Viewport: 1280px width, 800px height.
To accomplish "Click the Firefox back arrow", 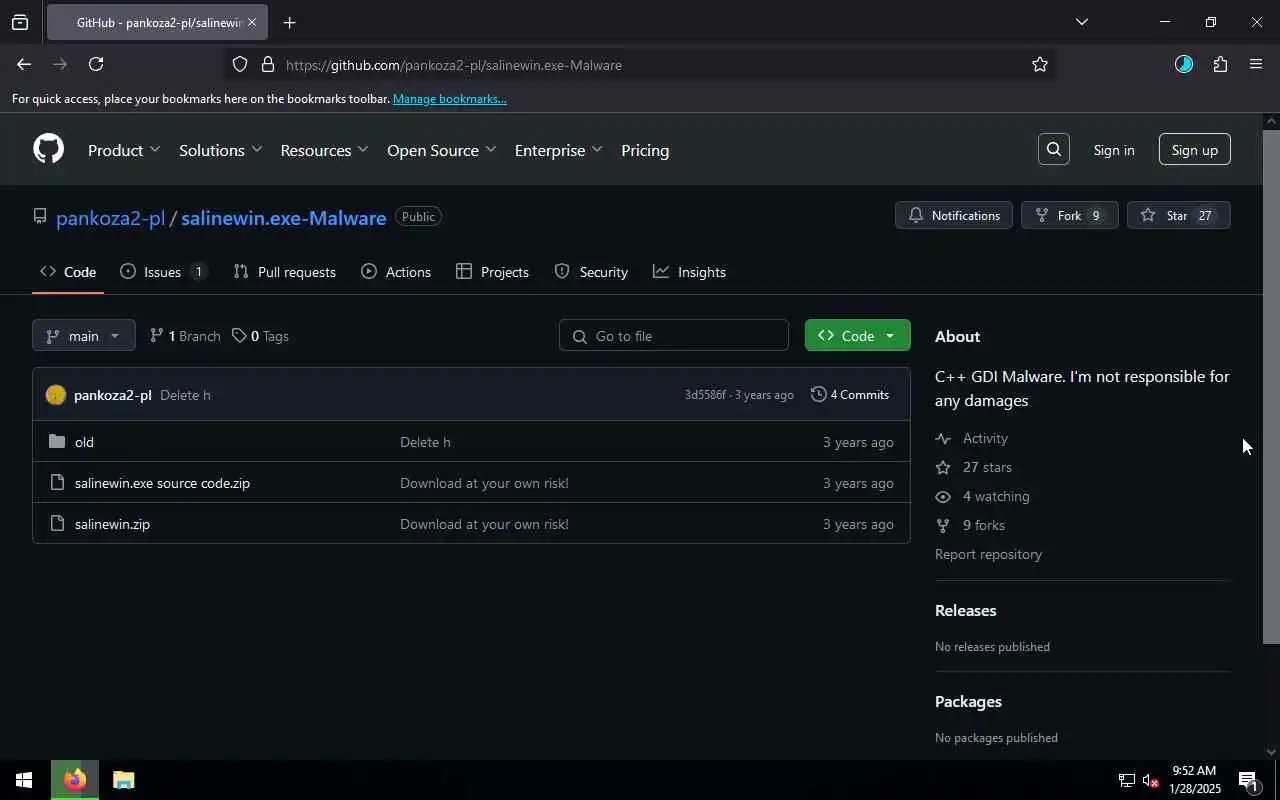I will coord(24,64).
